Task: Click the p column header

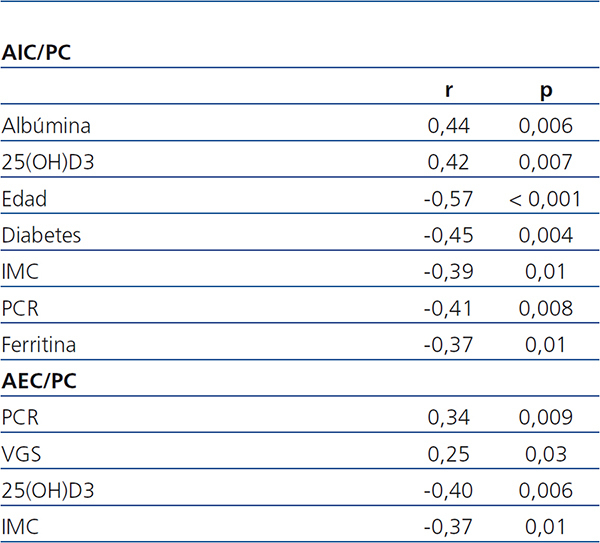Action: click(x=546, y=90)
